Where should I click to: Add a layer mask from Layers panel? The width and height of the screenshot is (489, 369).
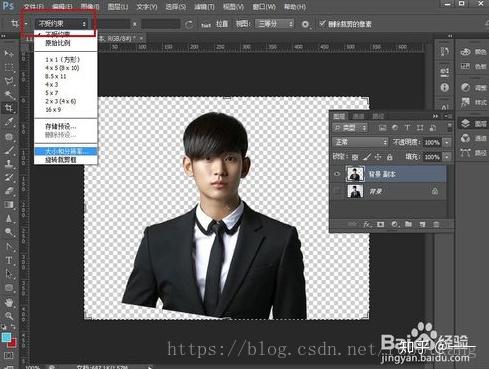[x=380, y=224]
